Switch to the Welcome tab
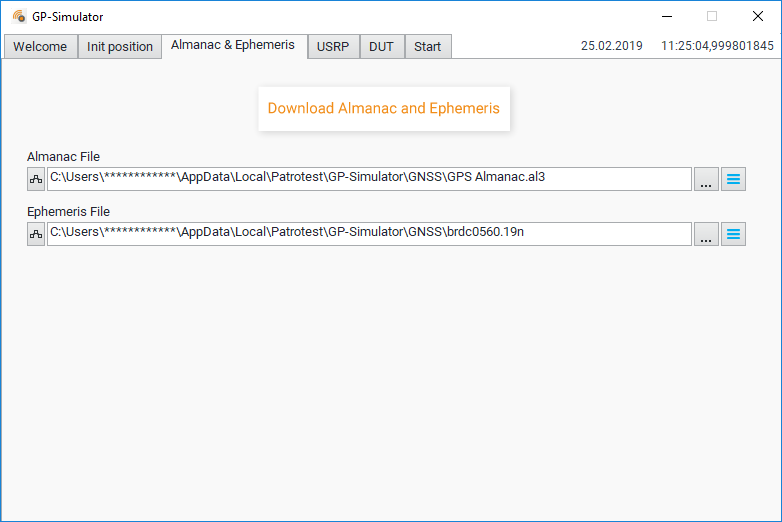782x522 pixels. point(40,46)
